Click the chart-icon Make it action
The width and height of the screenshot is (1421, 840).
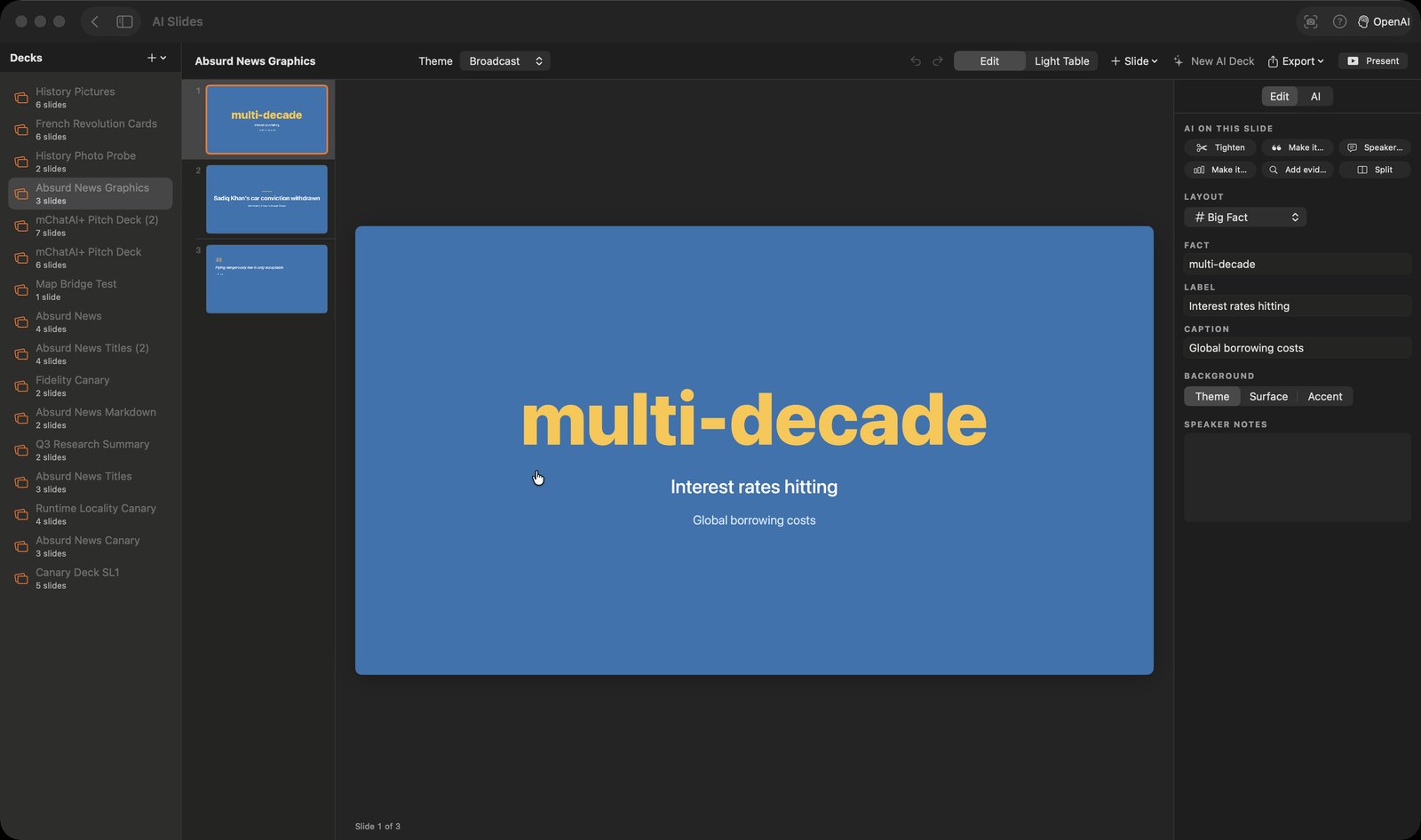tap(1220, 170)
